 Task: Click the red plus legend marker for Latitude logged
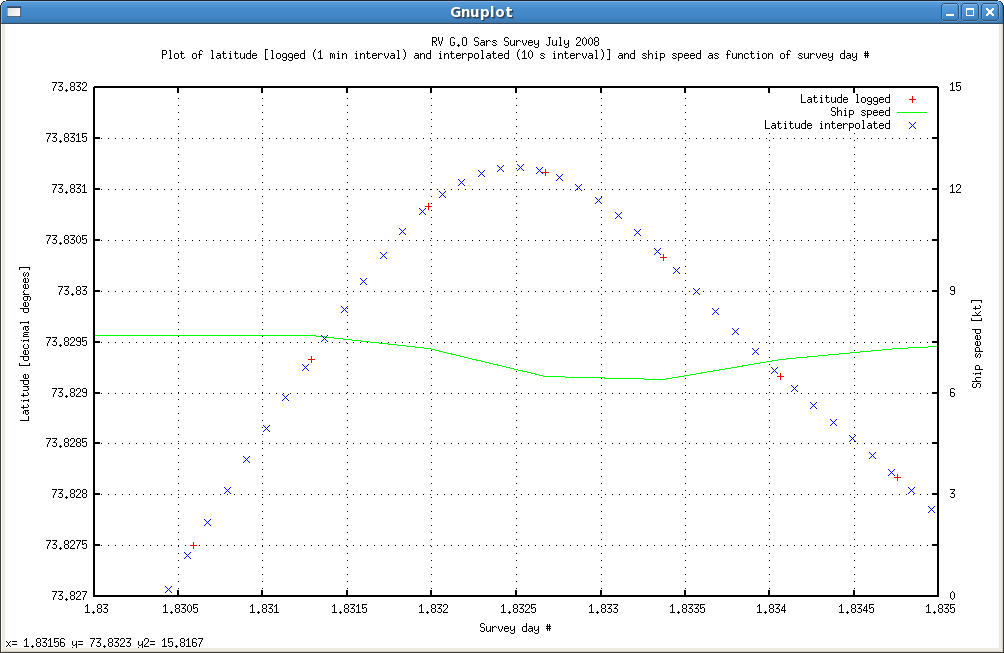pos(910,99)
